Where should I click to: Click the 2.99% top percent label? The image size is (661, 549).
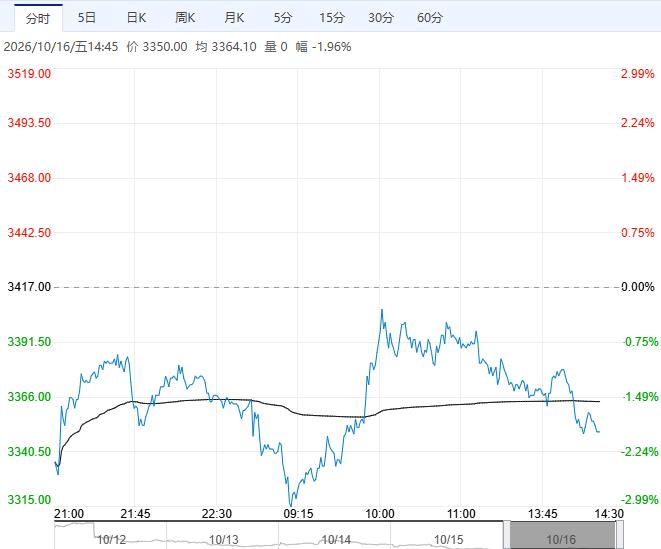pos(638,74)
